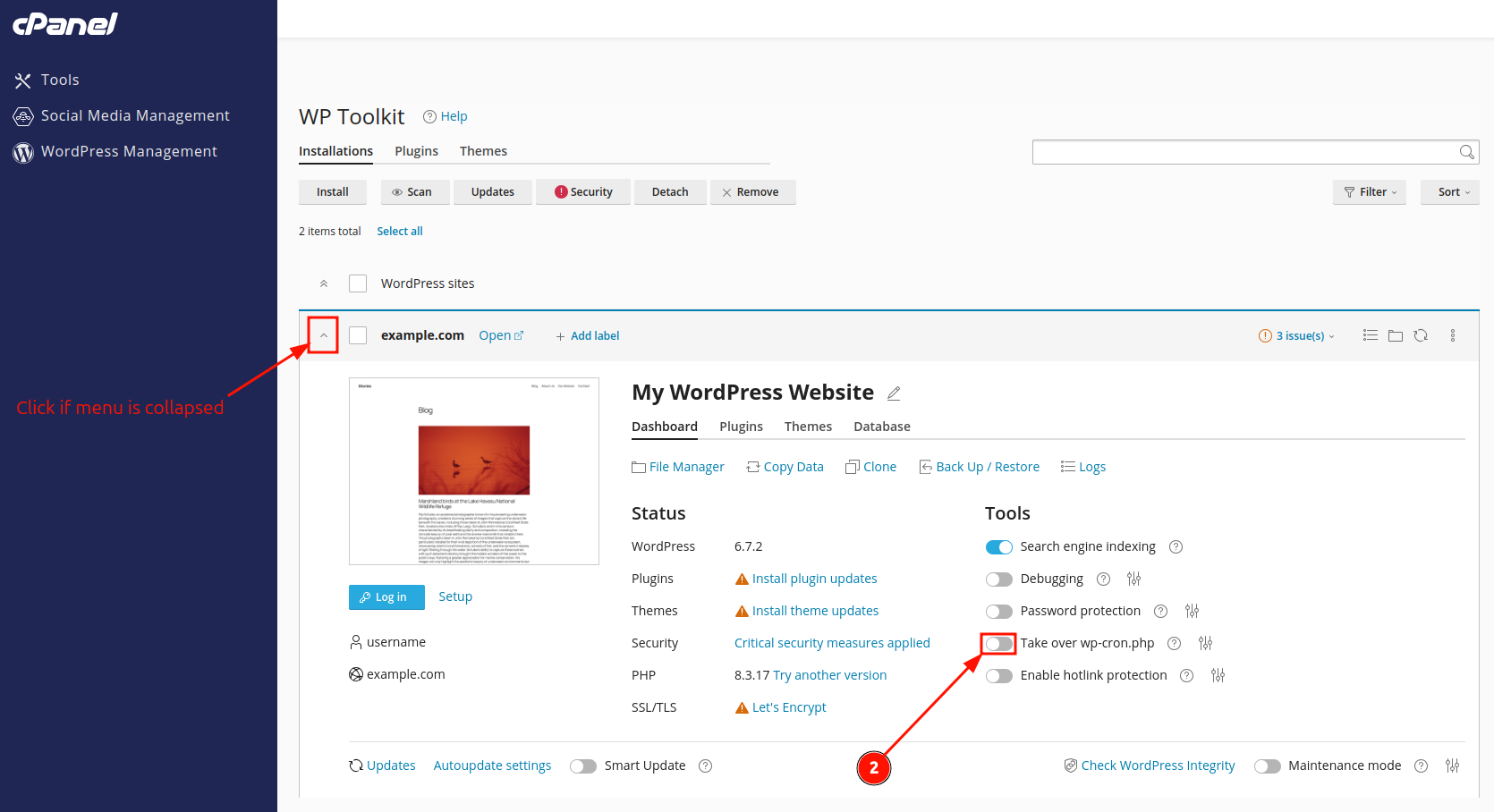Click the Log in button
Viewport: 1494px width, 812px height.
386,597
